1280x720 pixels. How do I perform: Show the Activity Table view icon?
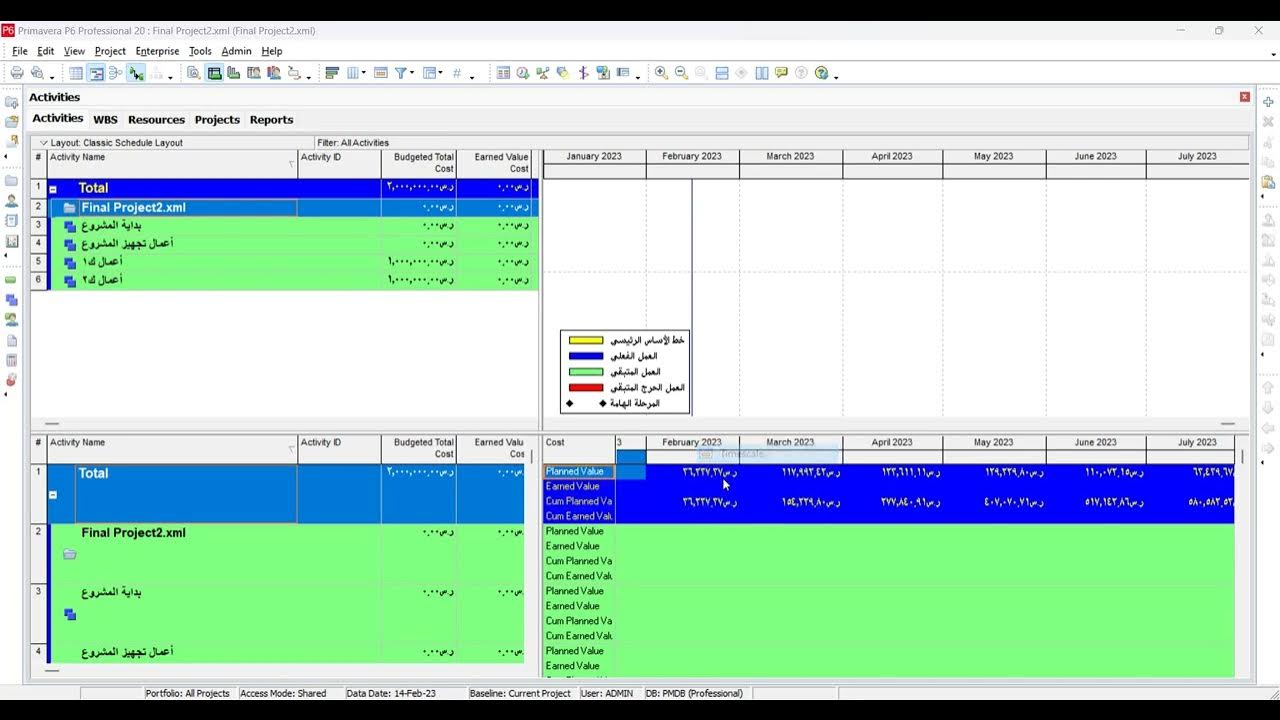pyautogui.click(x=76, y=73)
